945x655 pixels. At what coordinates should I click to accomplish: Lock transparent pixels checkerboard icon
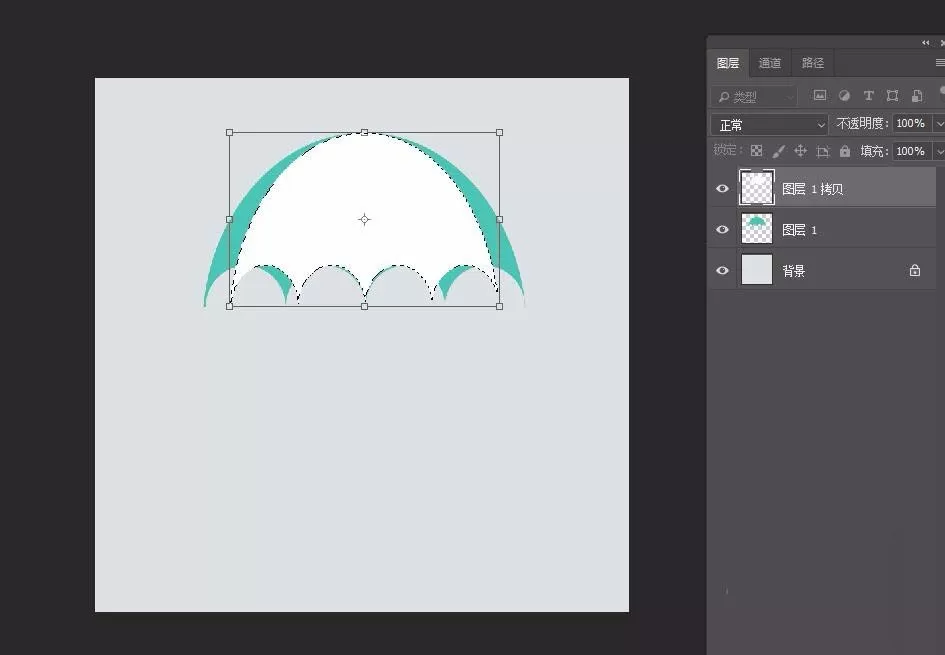click(756, 151)
